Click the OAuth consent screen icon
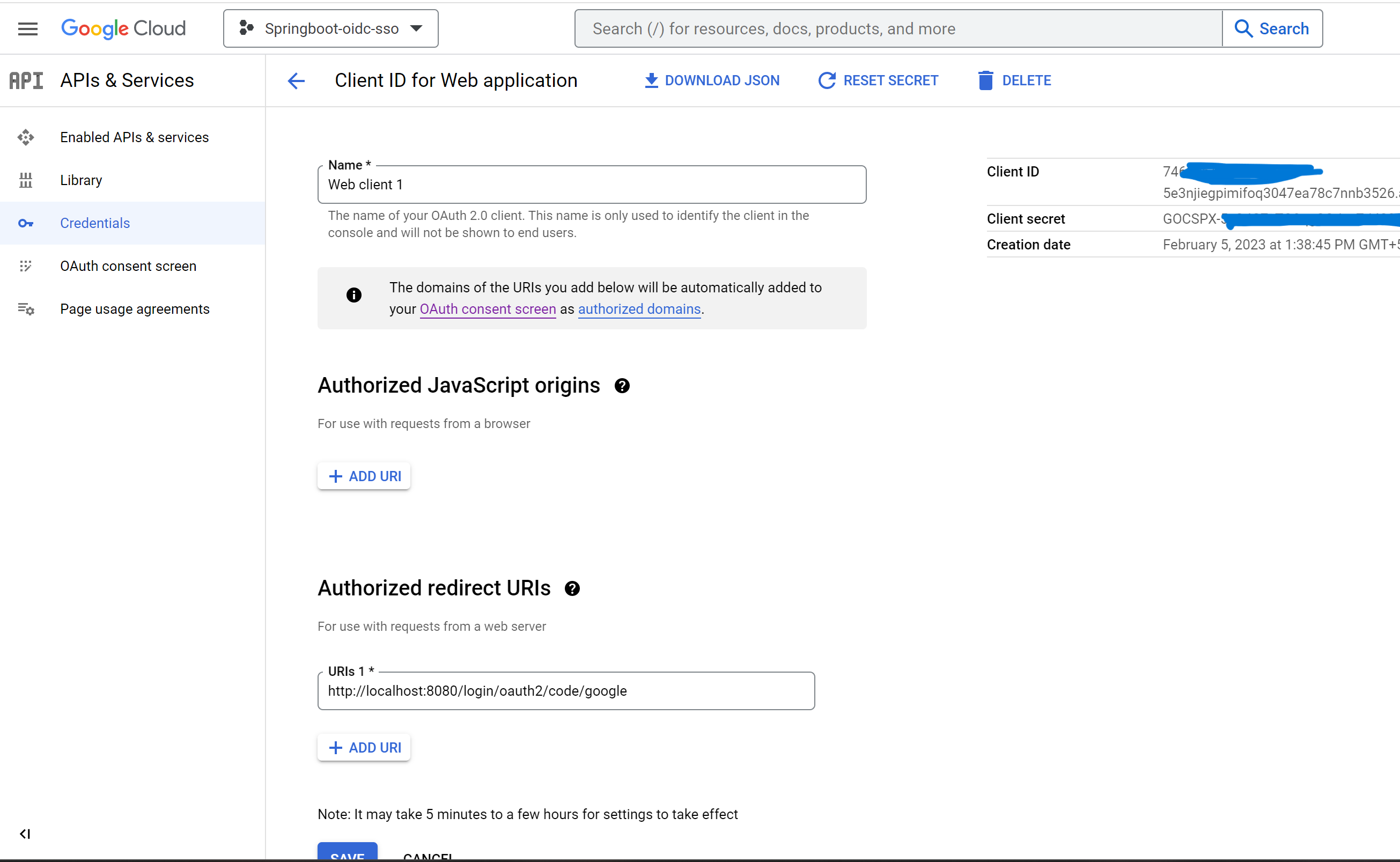Screen dimensions: 1400x862 coord(27,266)
